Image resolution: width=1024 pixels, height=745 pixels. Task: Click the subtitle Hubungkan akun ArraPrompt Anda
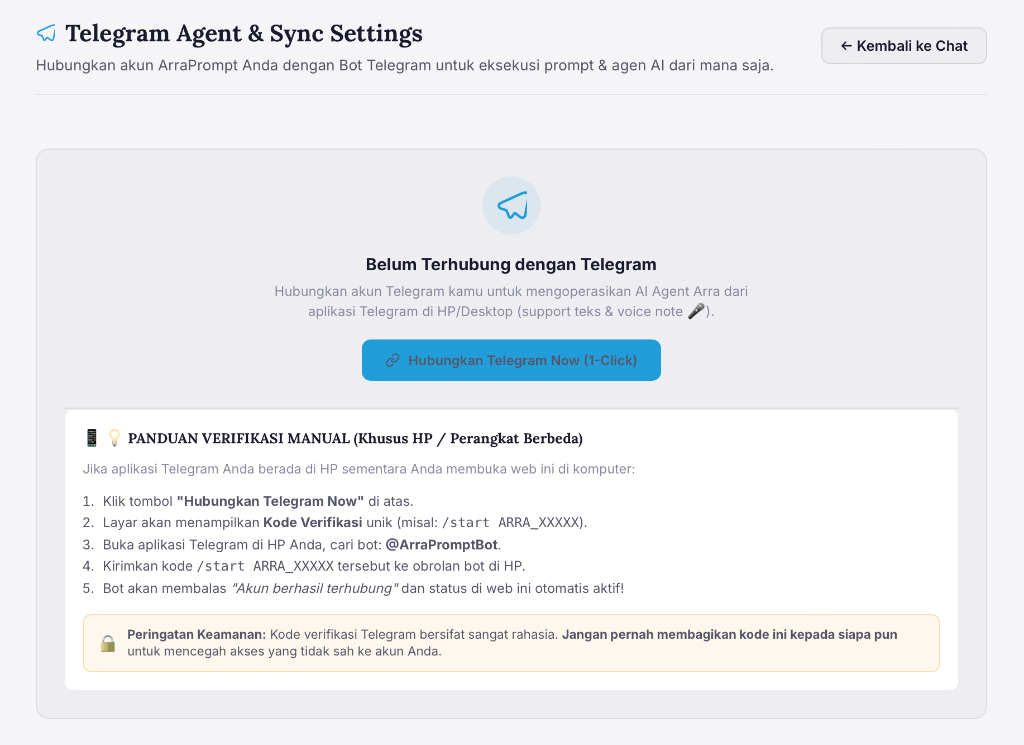pyautogui.click(x=405, y=65)
